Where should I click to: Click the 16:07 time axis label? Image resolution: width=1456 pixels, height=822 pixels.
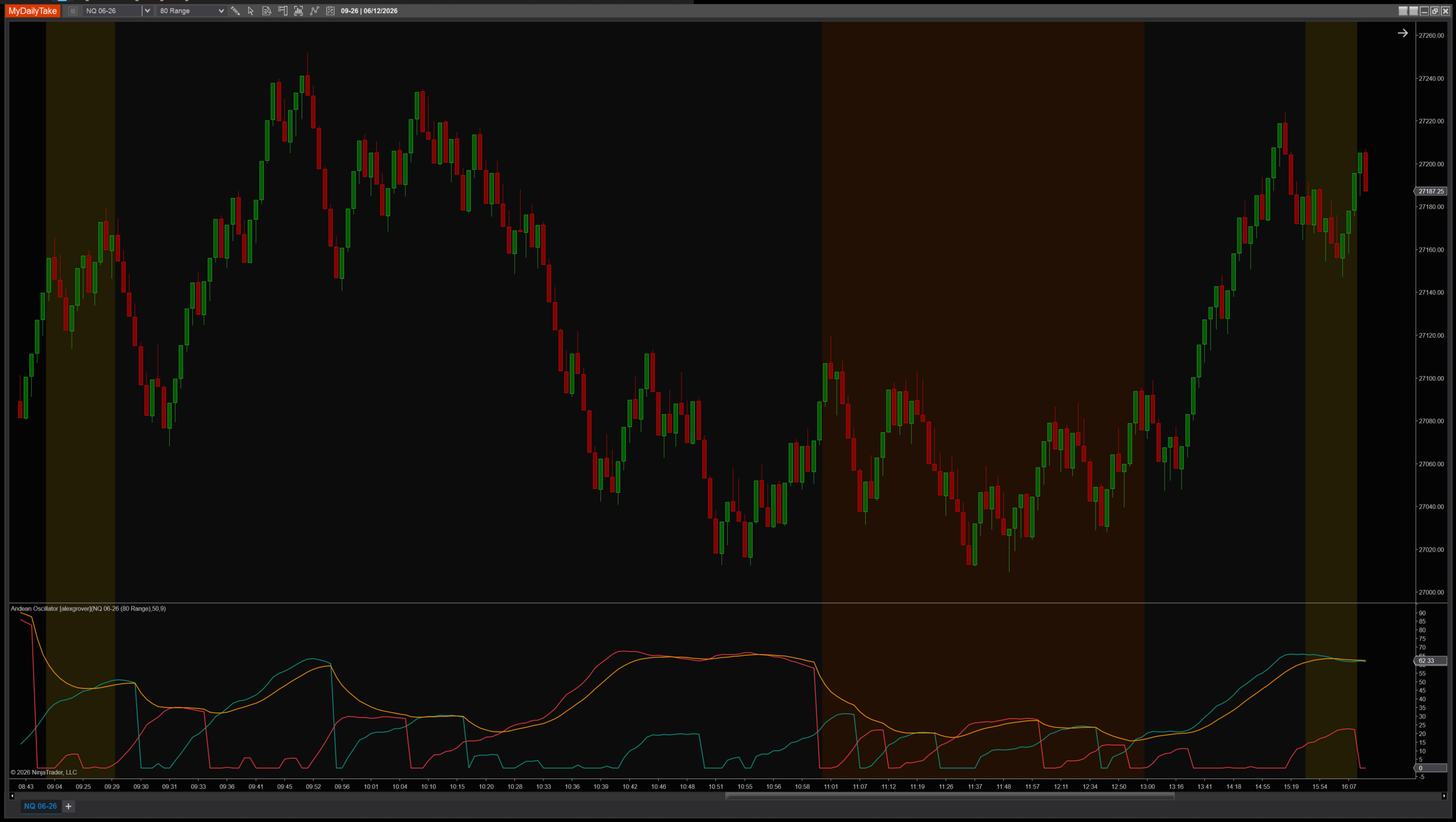(1348, 786)
